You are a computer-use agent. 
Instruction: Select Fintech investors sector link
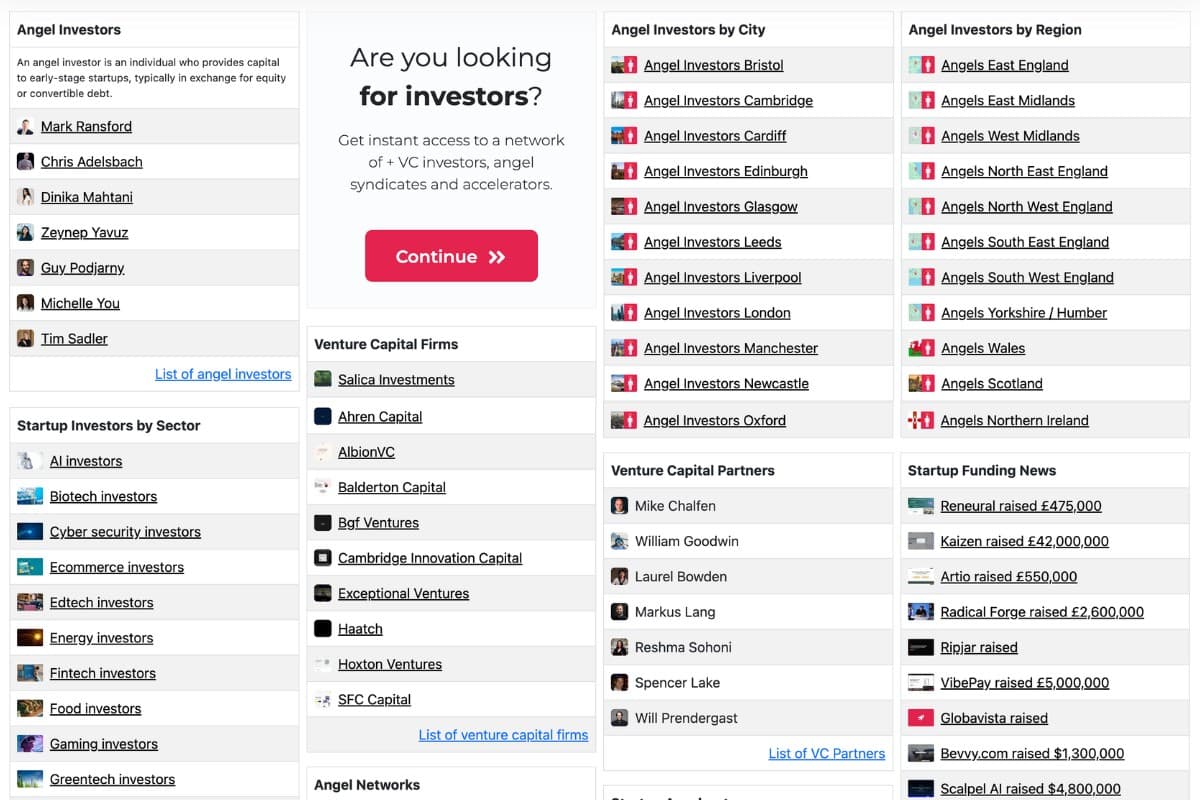pos(103,674)
